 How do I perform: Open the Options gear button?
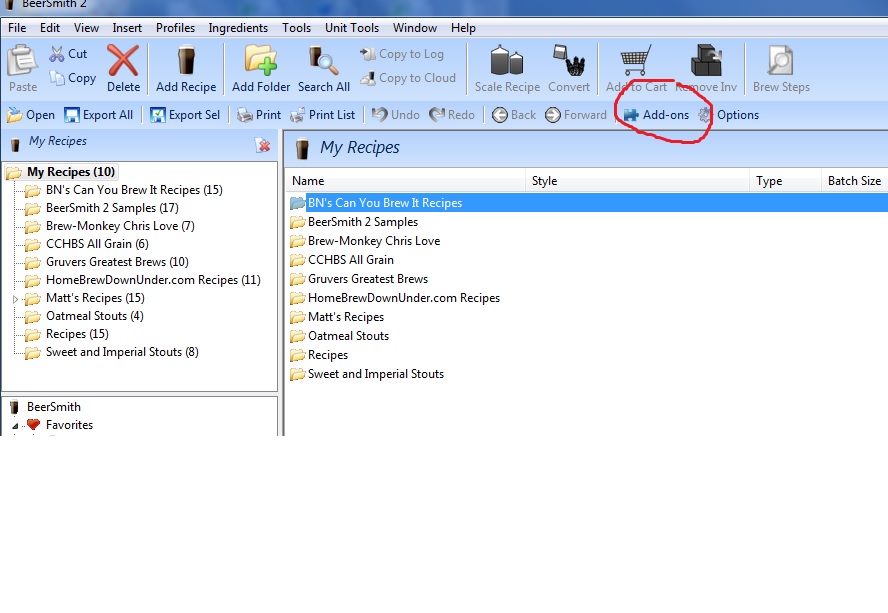pos(728,115)
